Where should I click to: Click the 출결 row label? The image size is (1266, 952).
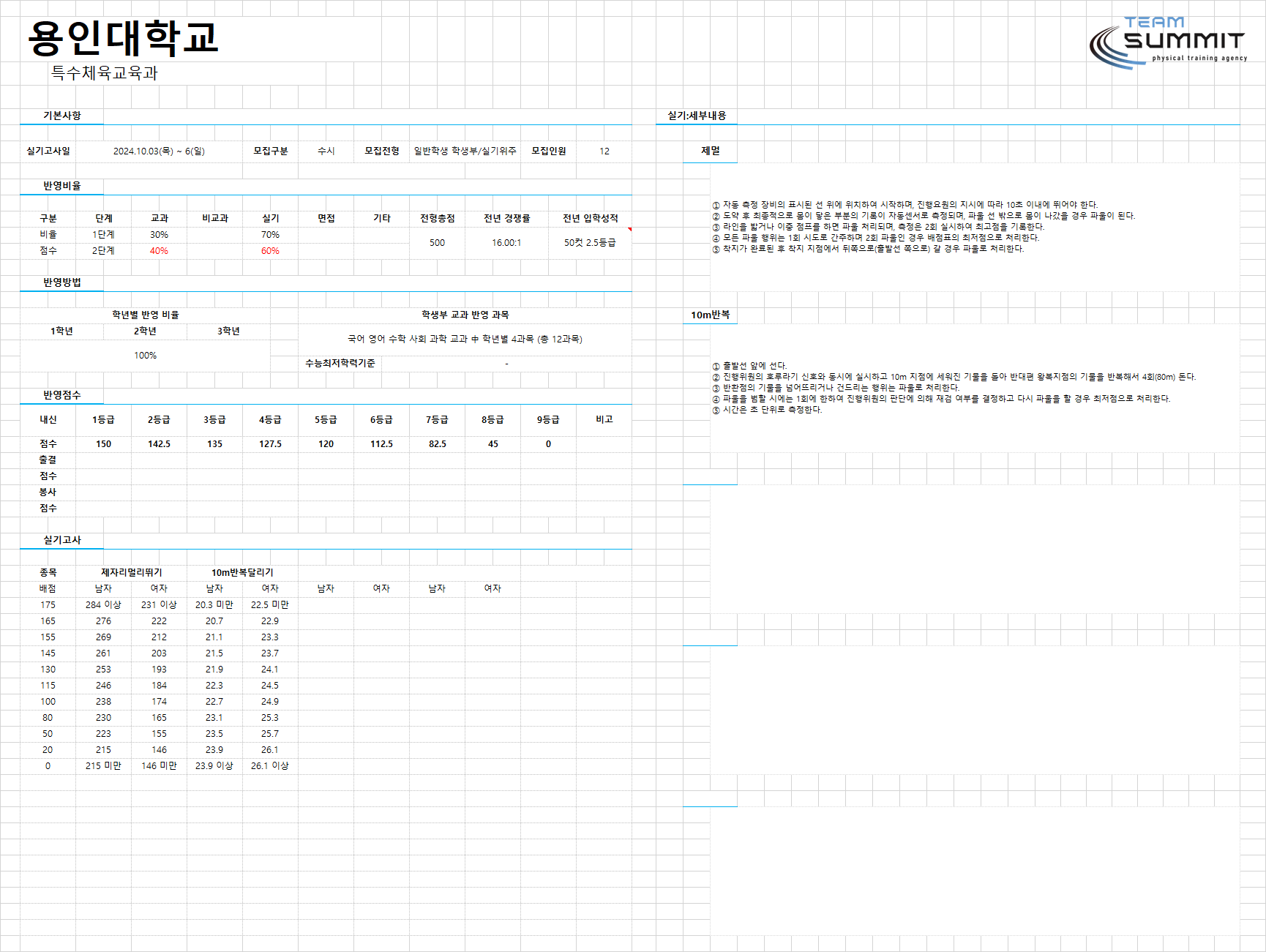tap(48, 460)
